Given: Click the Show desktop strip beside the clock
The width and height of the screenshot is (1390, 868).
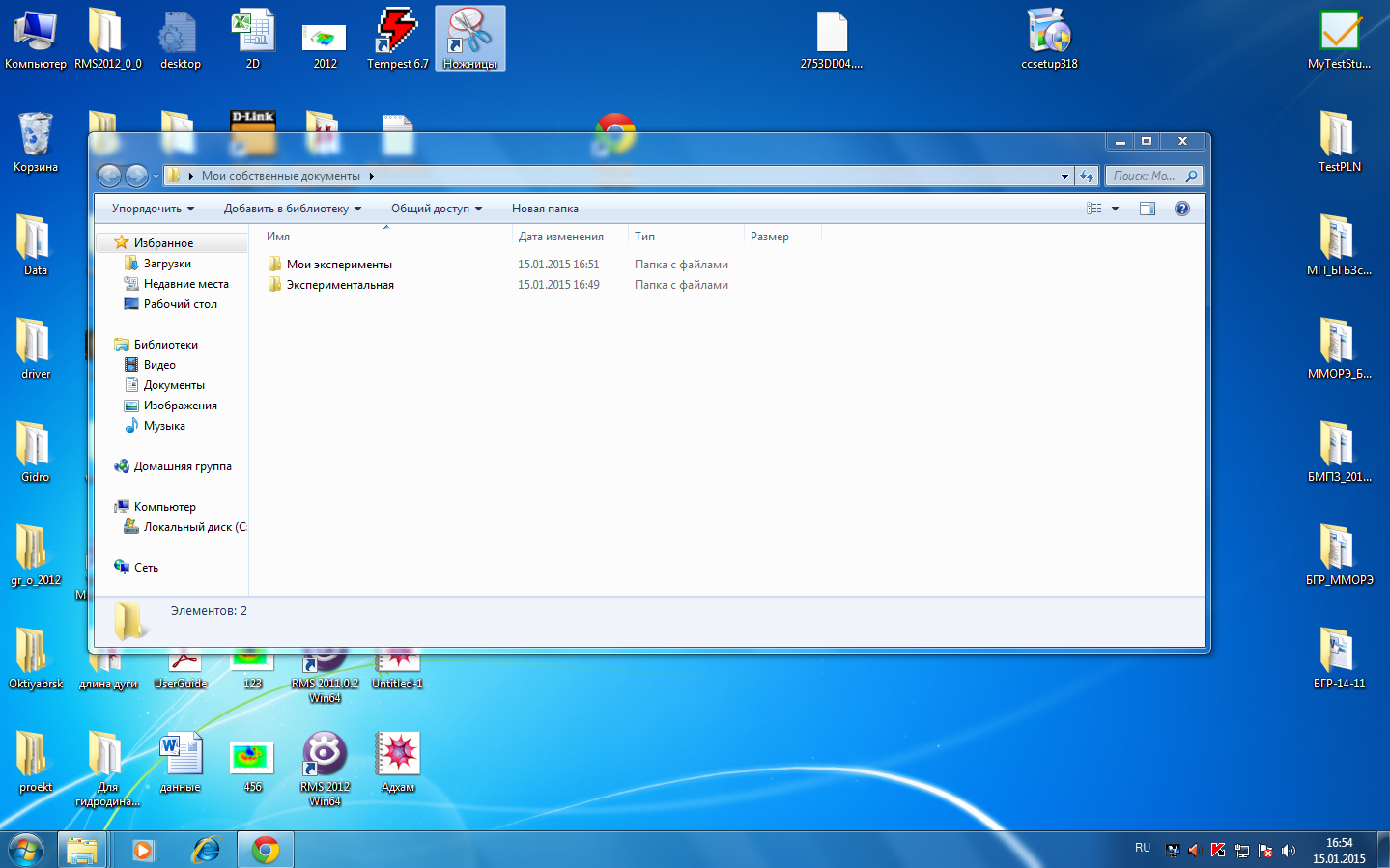Looking at the screenshot, I should coord(1383,850).
